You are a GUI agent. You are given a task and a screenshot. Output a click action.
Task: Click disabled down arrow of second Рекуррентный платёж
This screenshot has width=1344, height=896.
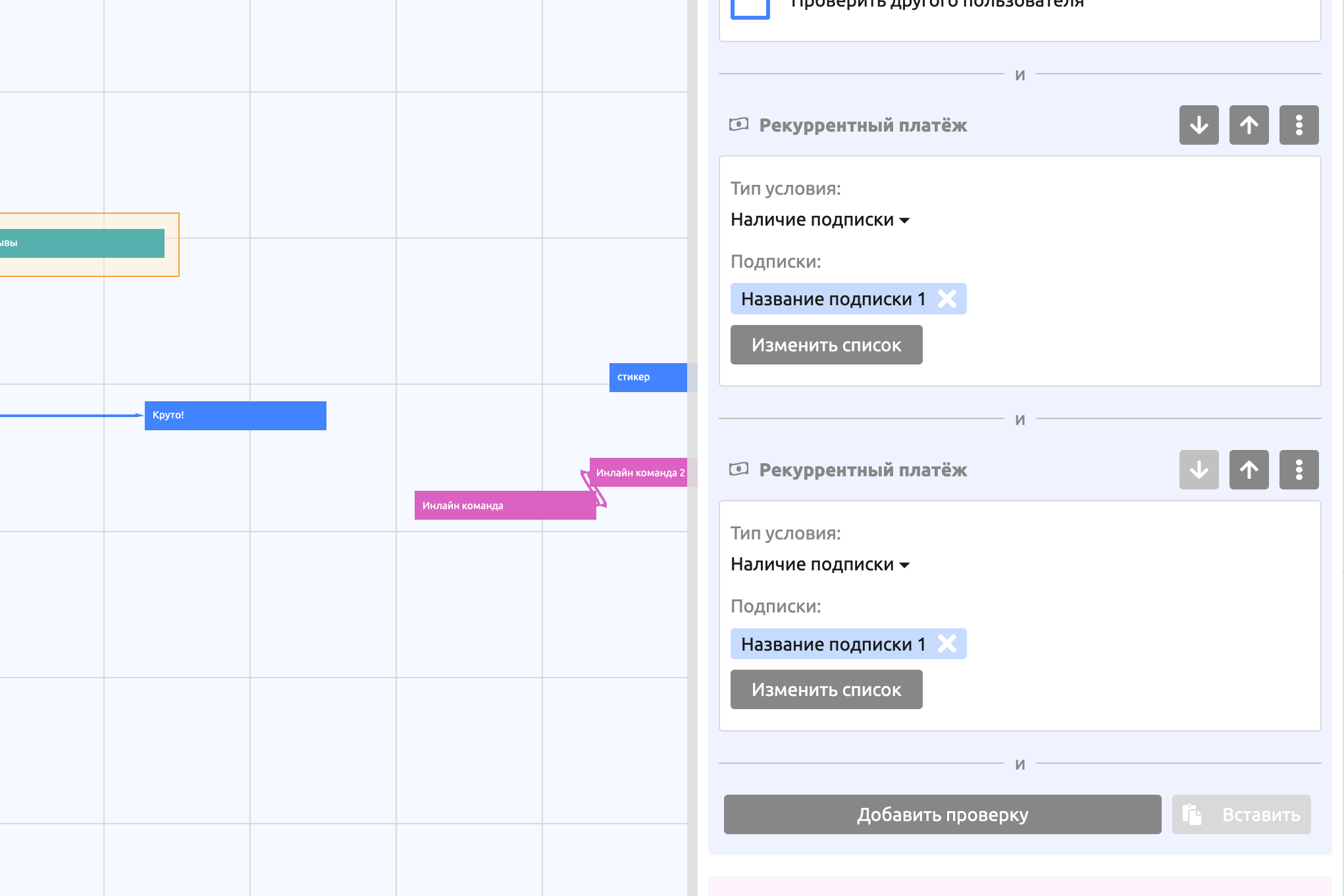[1199, 470]
